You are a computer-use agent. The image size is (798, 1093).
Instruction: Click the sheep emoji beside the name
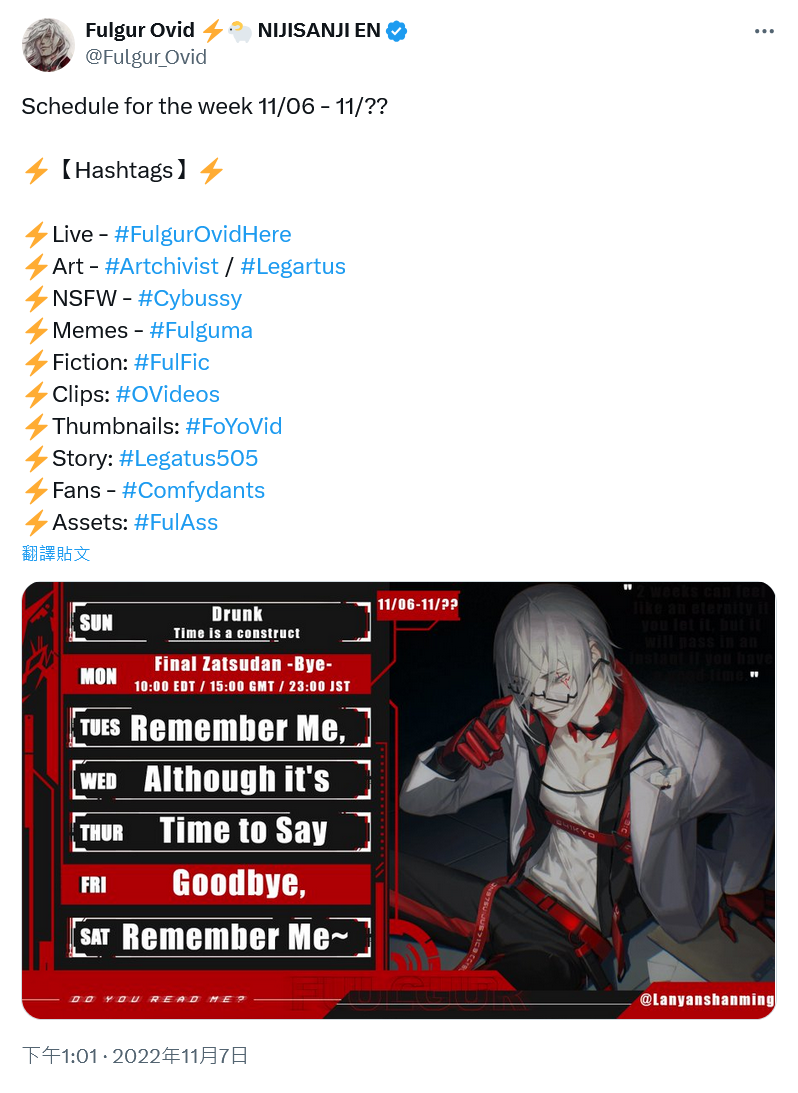(x=240, y=31)
